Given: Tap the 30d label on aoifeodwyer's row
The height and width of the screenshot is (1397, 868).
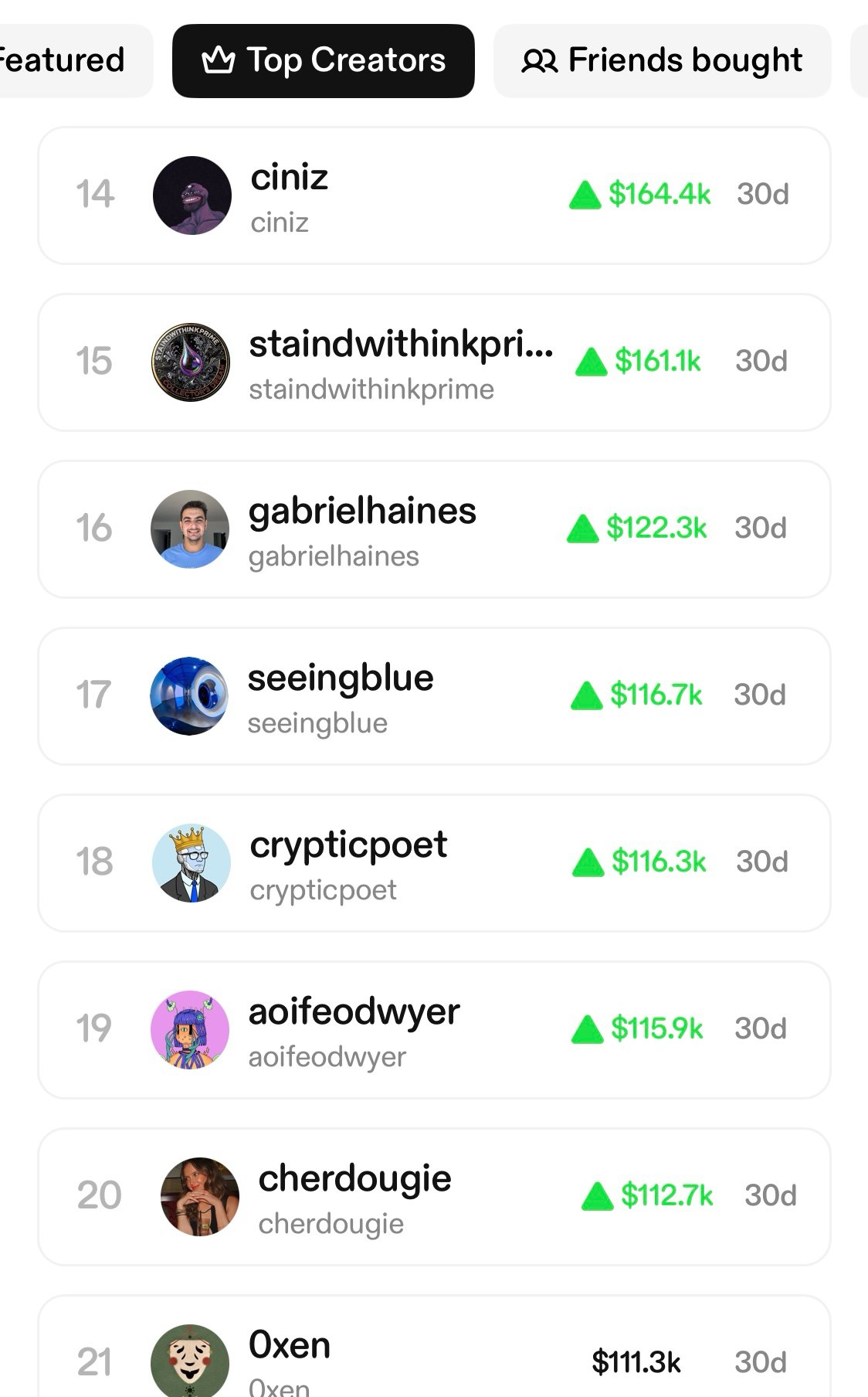Looking at the screenshot, I should click(761, 1028).
